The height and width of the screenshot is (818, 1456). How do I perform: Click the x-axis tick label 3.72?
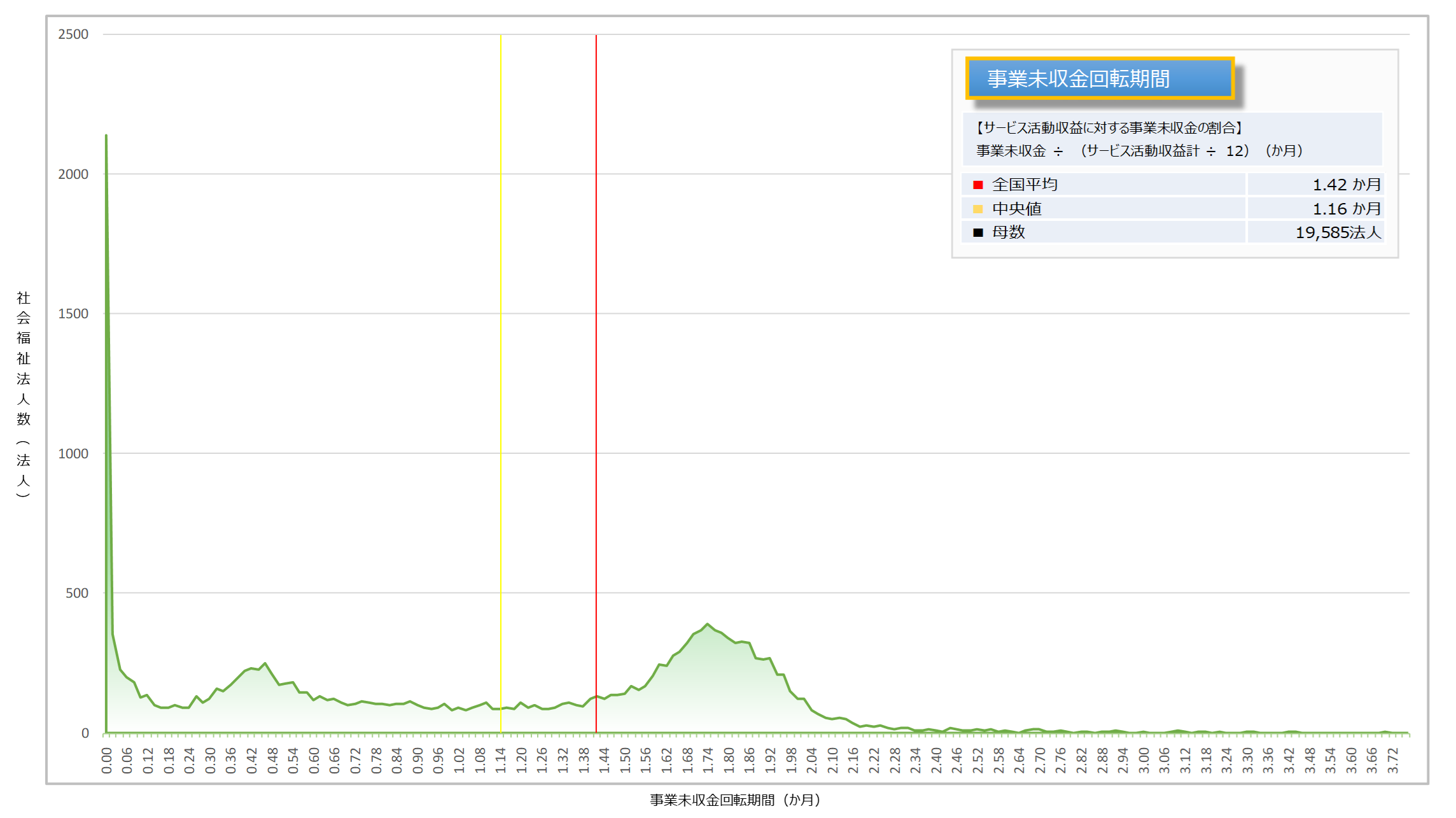pos(1393,761)
